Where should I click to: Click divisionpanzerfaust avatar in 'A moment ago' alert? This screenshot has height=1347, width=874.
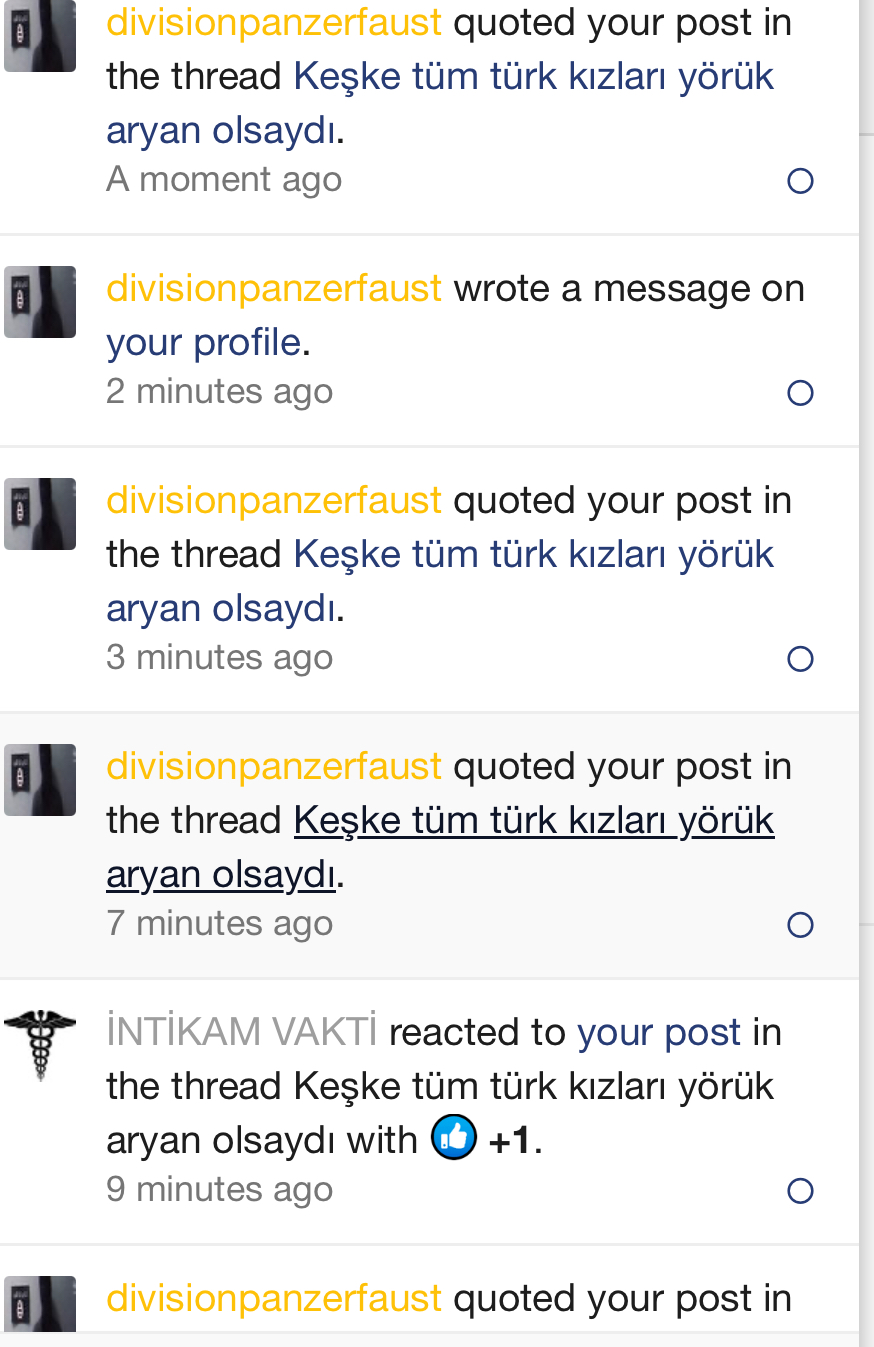[40, 36]
